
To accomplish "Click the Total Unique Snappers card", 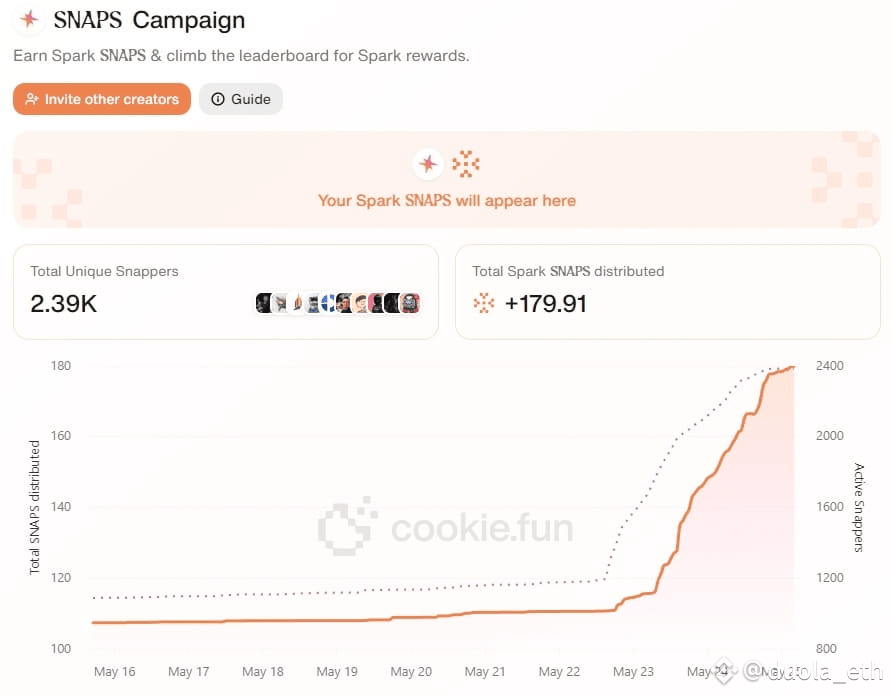I will coord(226,292).
